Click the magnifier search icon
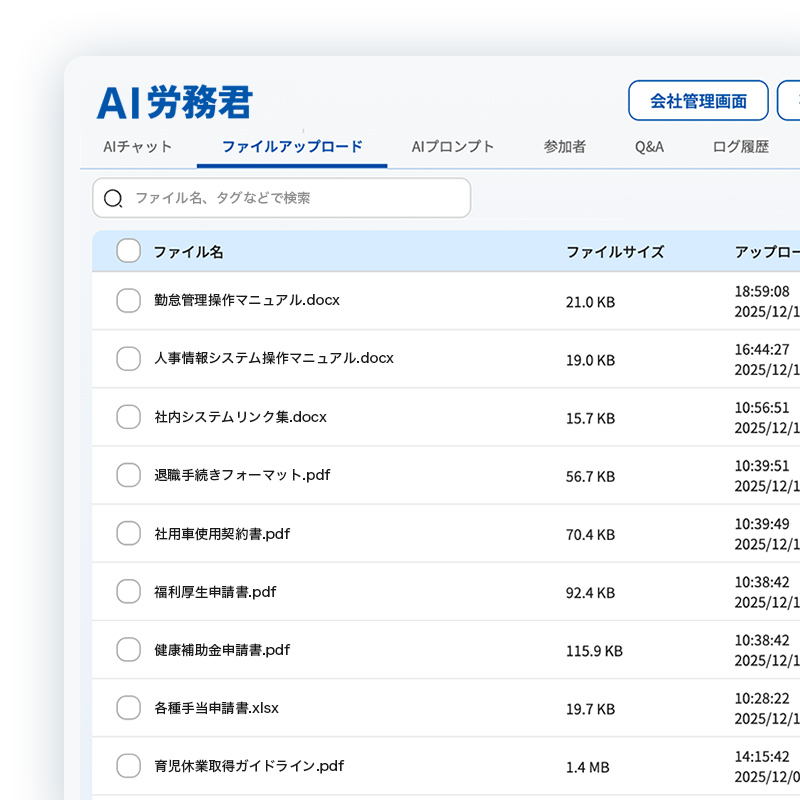Screen dimensions: 800x800 coord(113,198)
